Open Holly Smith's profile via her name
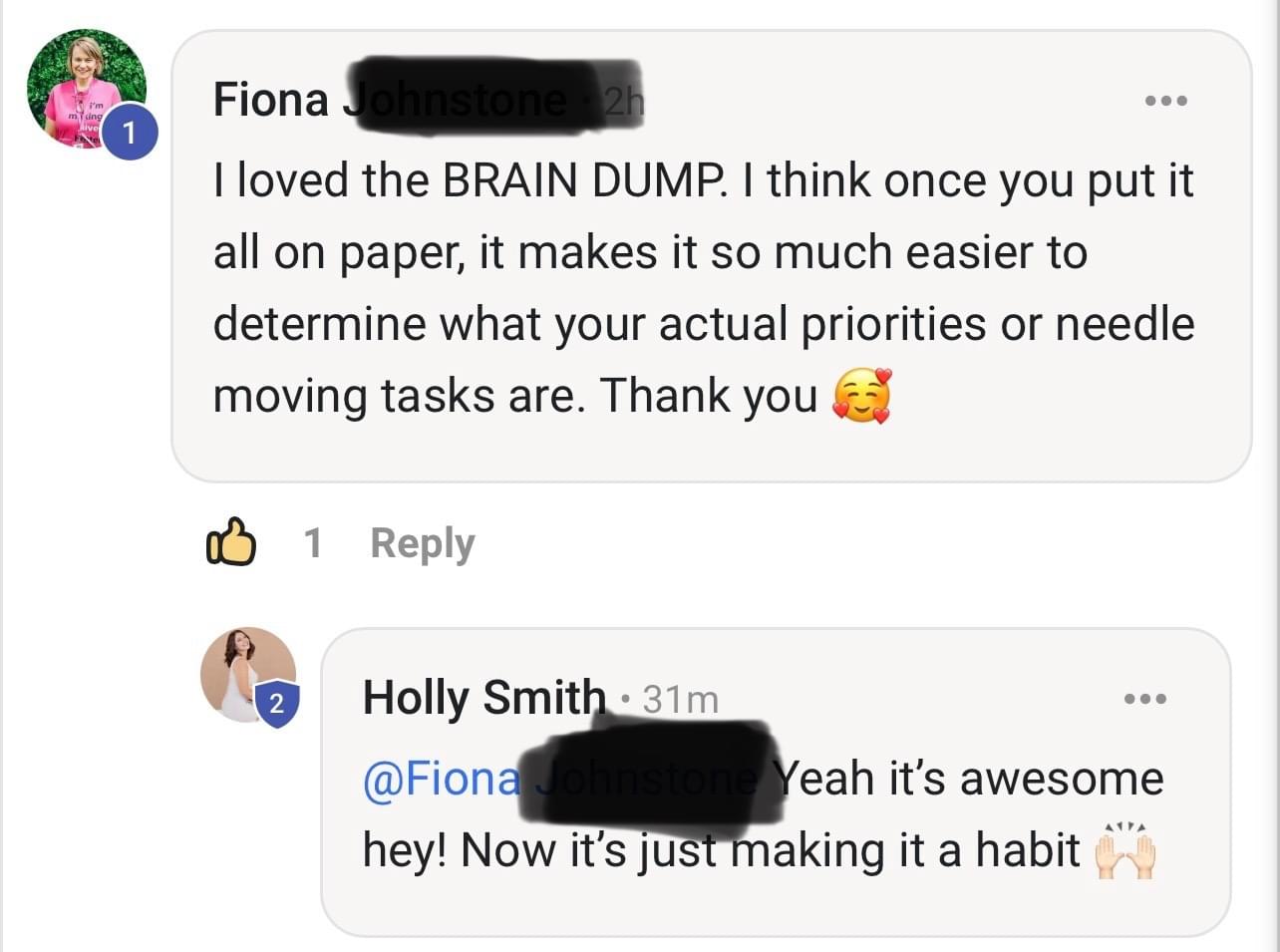This screenshot has width=1280, height=952. pyautogui.click(x=483, y=698)
